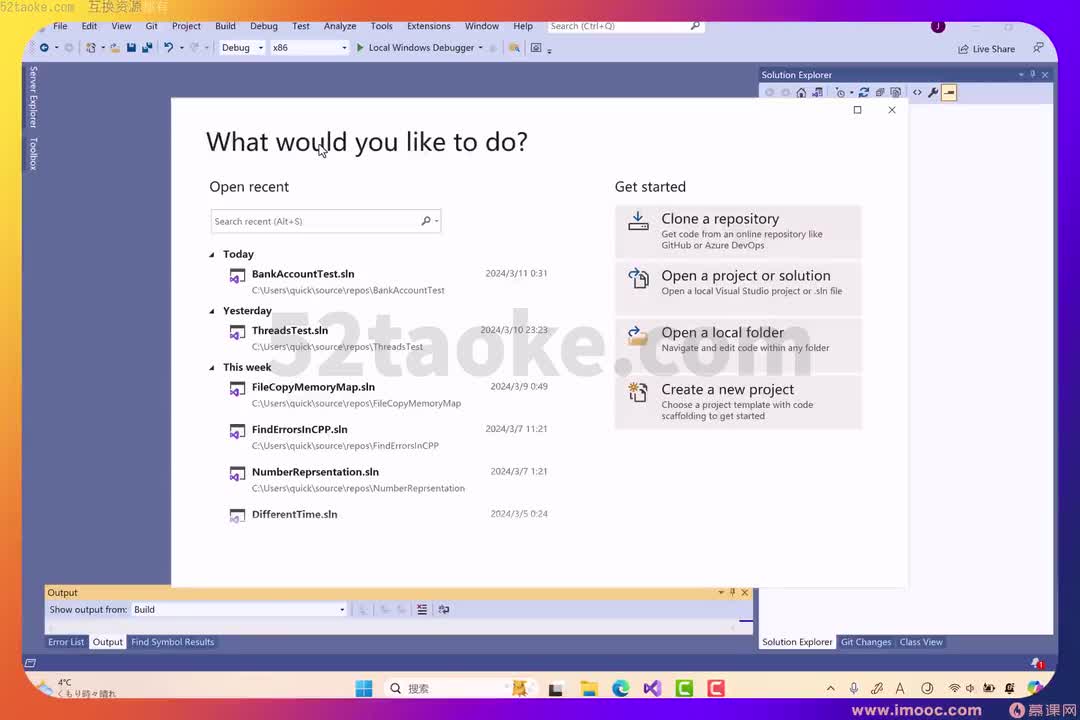Open the Server Explorer side tab

click(x=33, y=96)
